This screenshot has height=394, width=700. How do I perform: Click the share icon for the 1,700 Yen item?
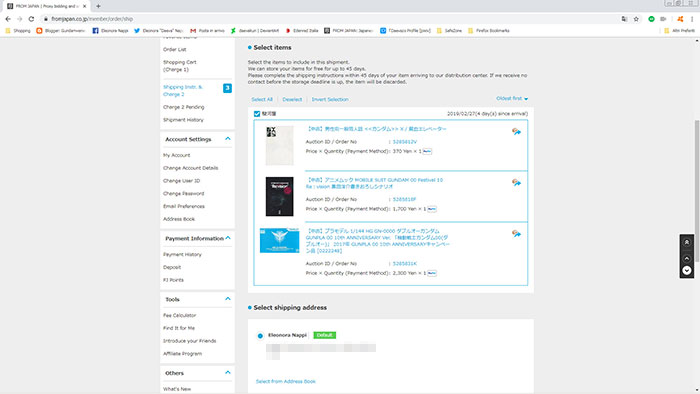click(516, 182)
